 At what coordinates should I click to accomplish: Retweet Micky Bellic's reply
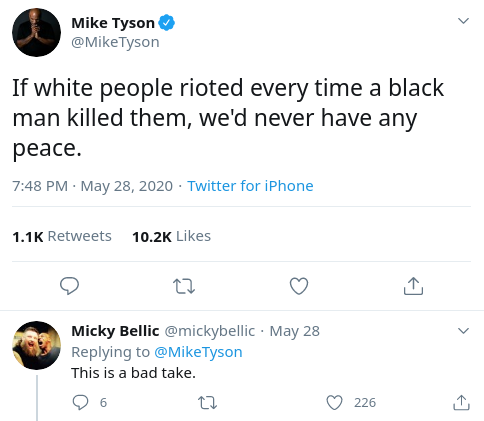coord(207,403)
